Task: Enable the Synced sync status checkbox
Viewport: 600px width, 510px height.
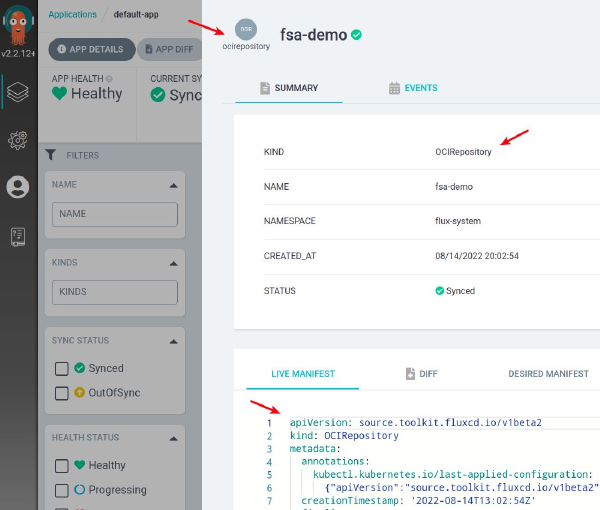Action: pyautogui.click(x=61, y=368)
